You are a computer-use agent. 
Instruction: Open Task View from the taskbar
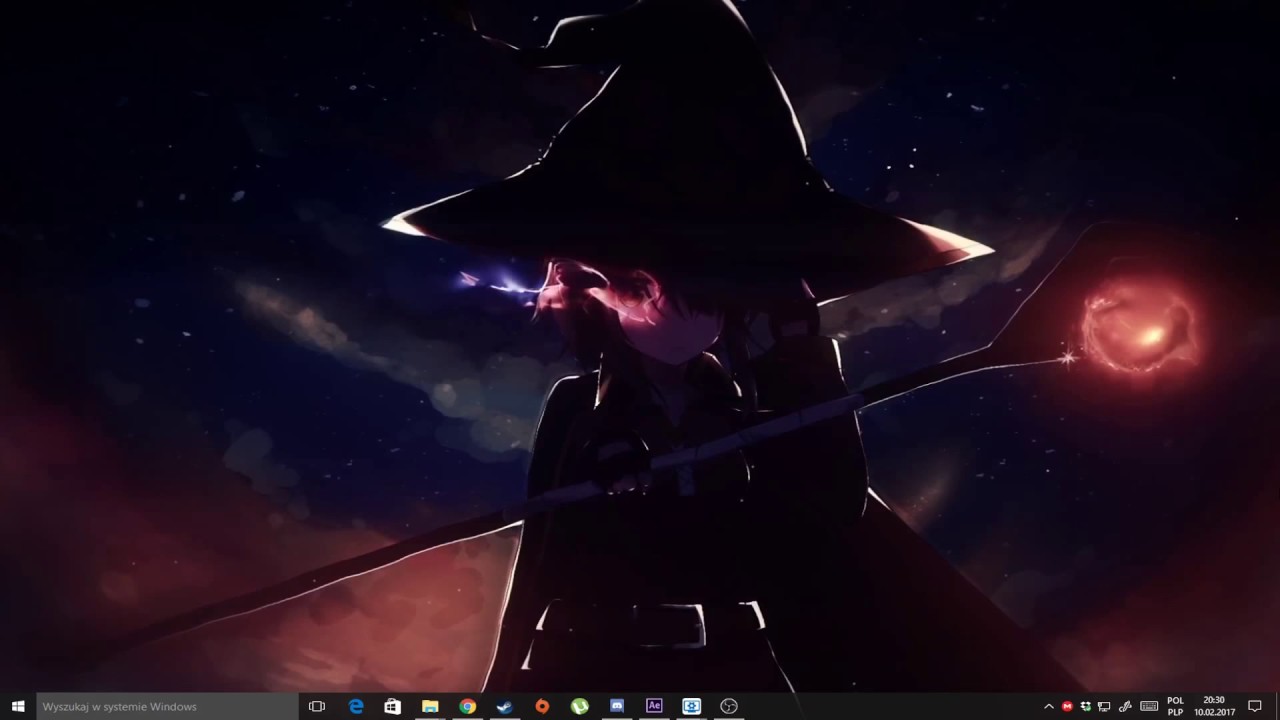317,706
